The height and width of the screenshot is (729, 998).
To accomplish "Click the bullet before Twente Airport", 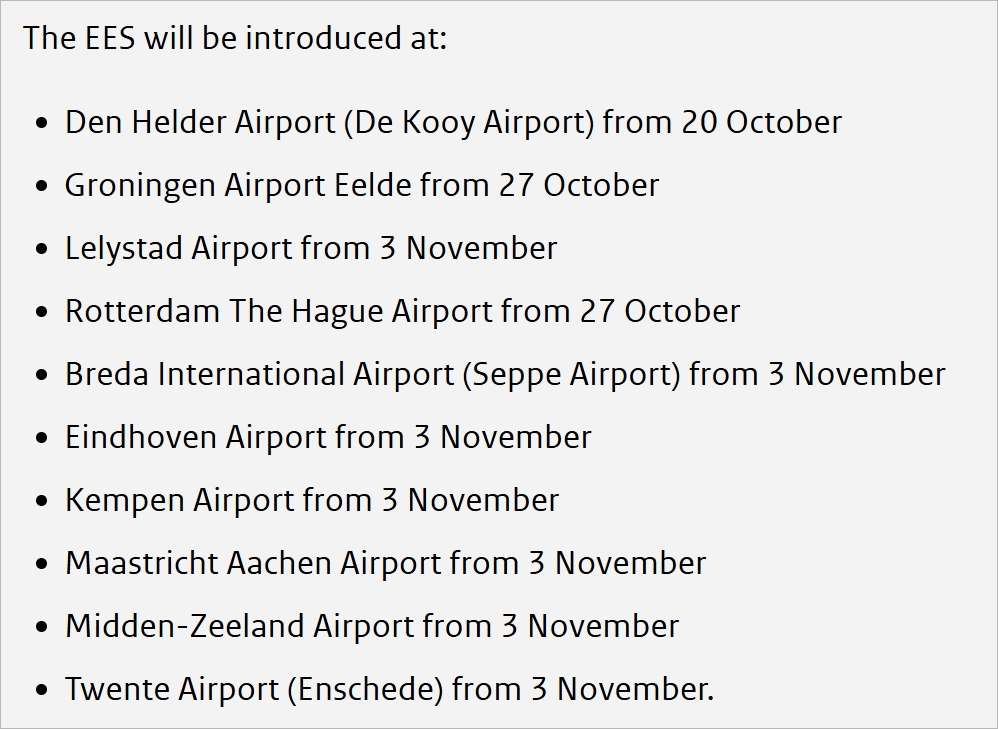I will pos(41,691).
